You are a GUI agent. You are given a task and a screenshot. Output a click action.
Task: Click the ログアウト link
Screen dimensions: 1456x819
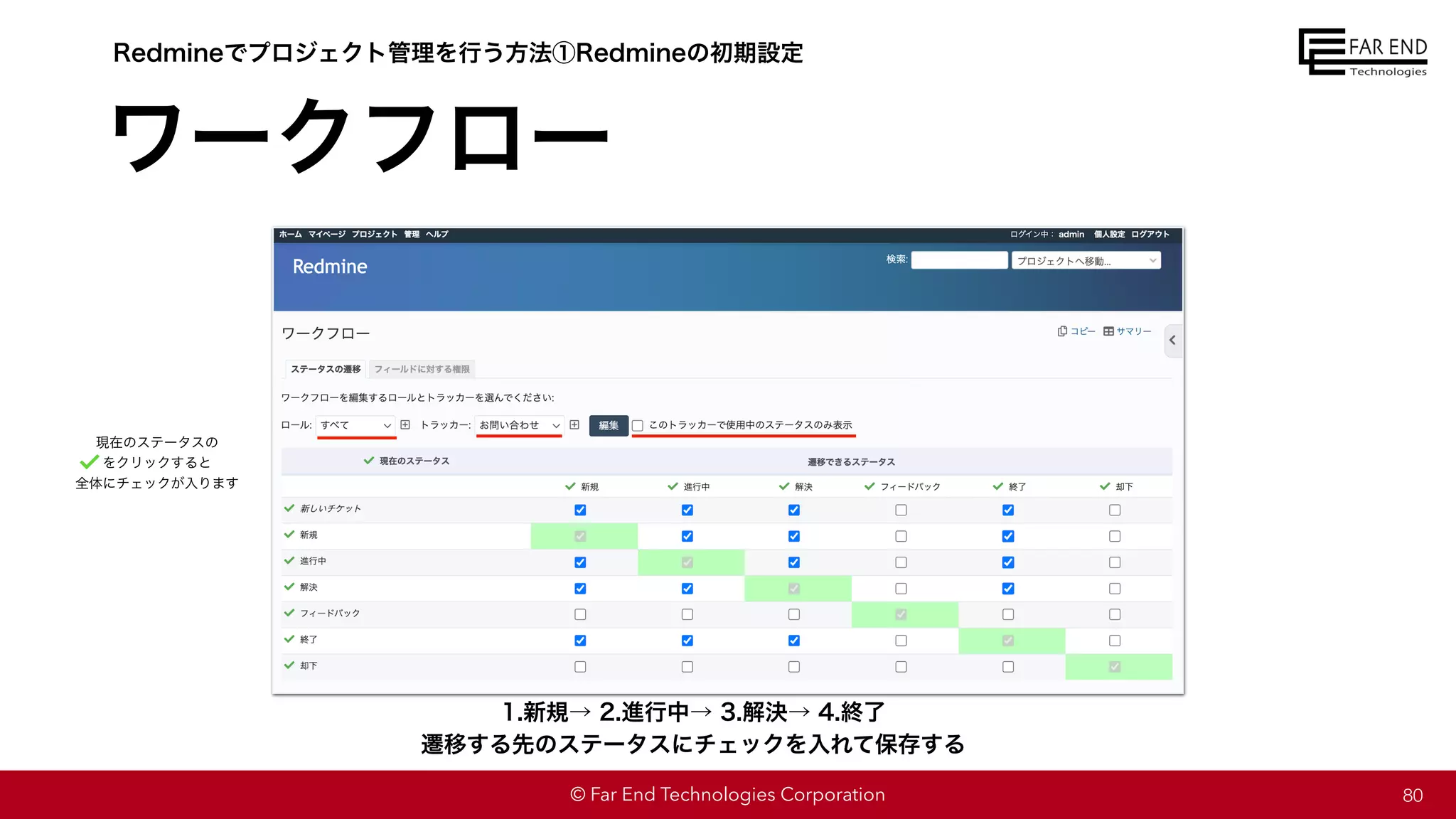1150,234
